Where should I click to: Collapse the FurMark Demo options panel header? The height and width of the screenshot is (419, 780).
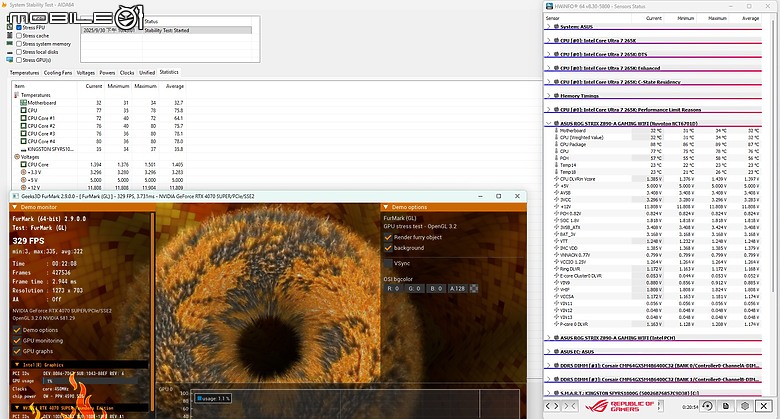pos(385,209)
